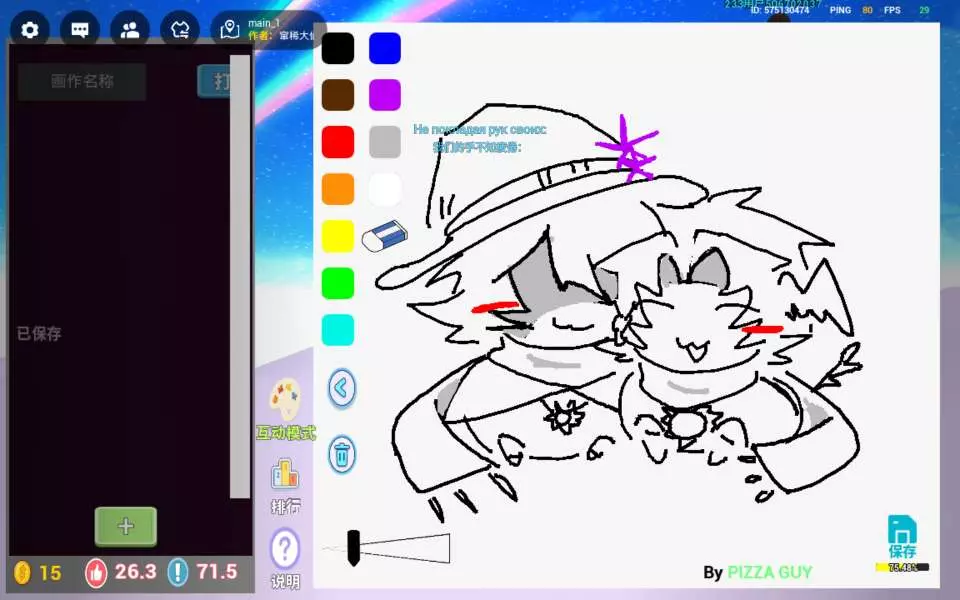Click the likes value 26.3

[x=135, y=572]
